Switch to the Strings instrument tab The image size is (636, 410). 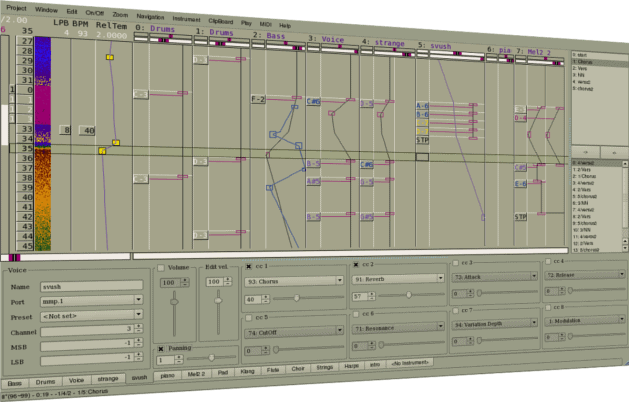click(324, 367)
